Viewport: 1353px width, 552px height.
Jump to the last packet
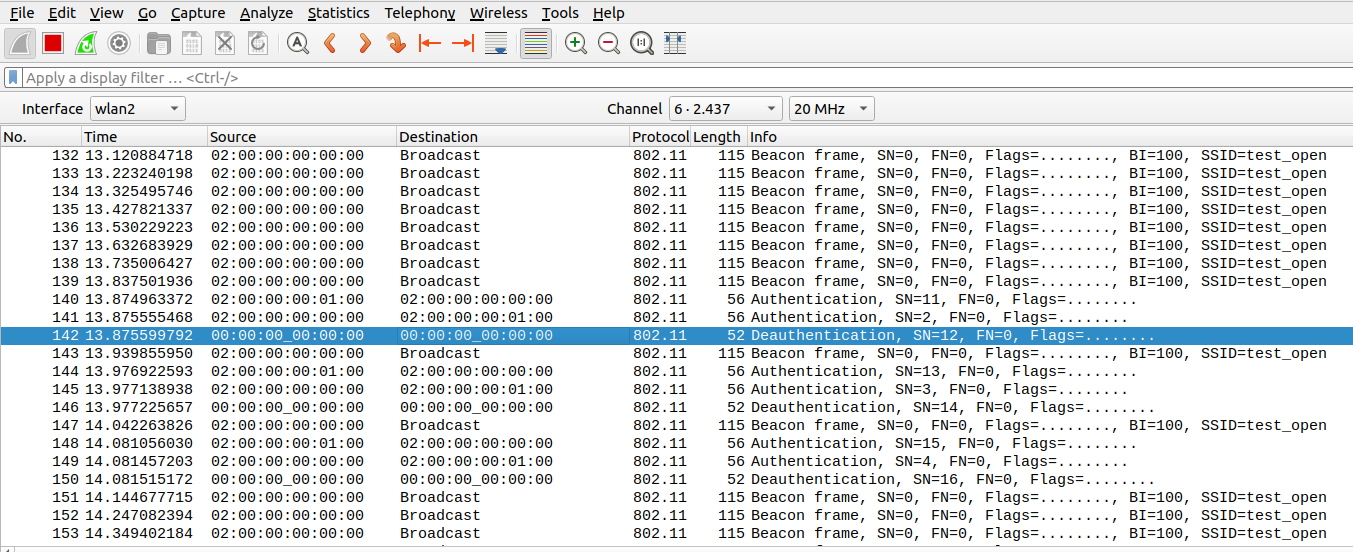tap(462, 43)
